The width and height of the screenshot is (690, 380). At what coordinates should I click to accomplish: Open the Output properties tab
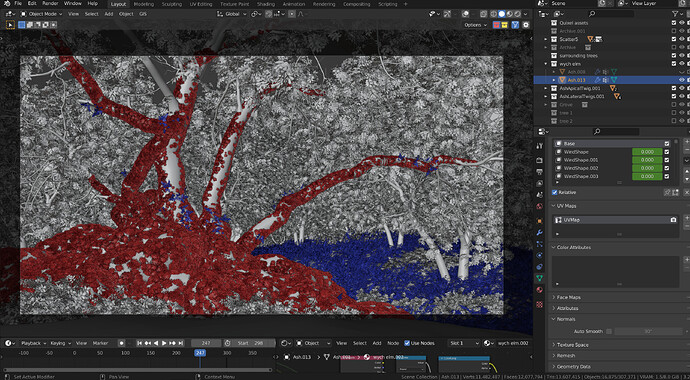540,172
